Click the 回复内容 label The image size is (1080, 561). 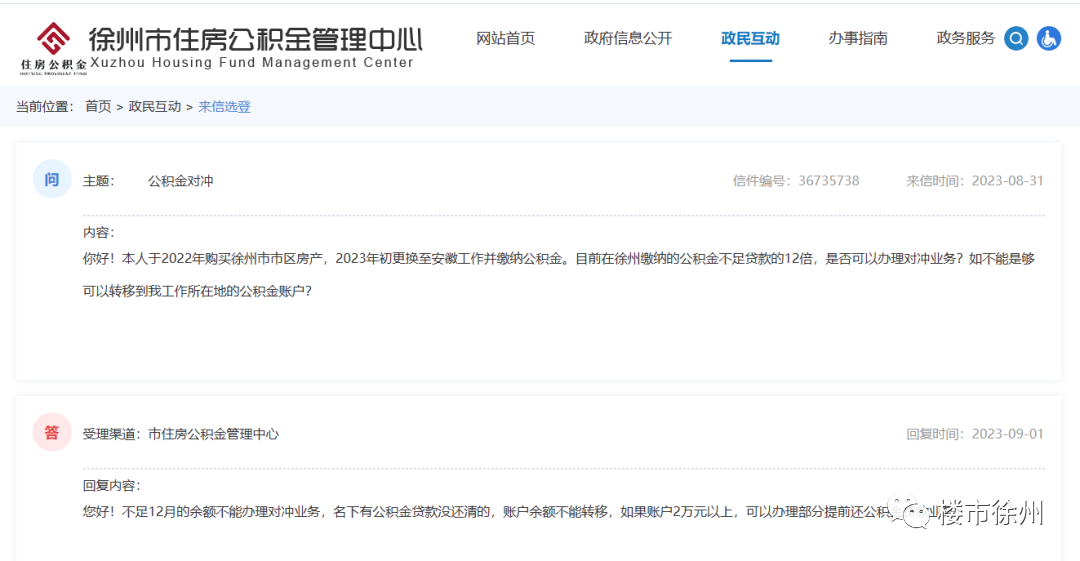point(112,486)
